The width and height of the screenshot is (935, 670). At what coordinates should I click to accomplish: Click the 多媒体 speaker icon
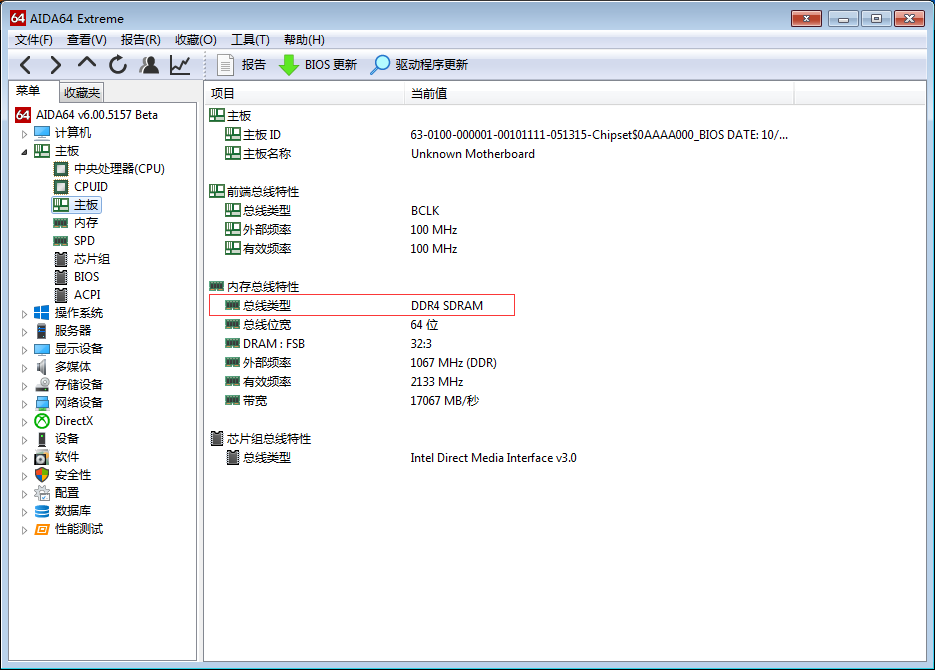click(x=42, y=367)
